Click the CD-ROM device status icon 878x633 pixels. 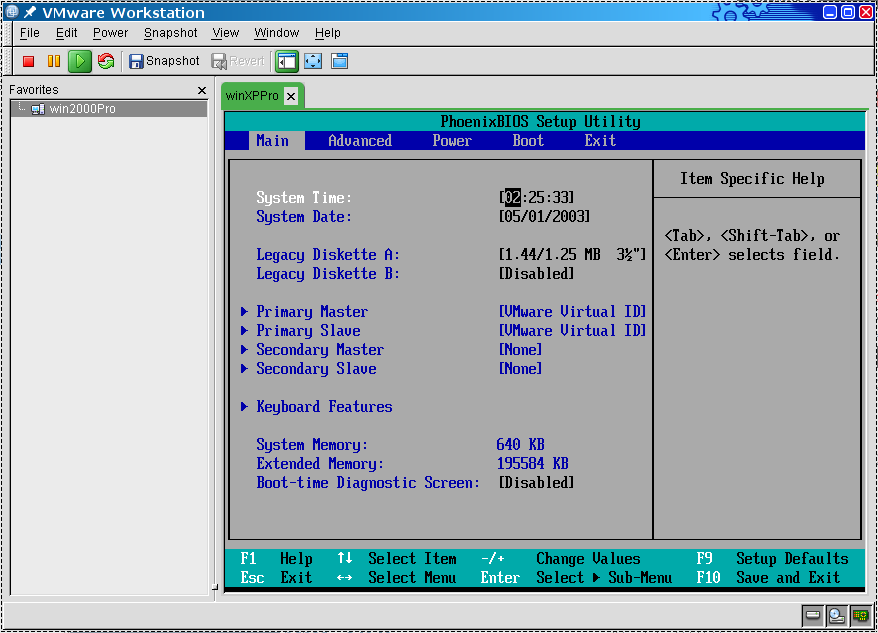pyautogui.click(x=837, y=616)
